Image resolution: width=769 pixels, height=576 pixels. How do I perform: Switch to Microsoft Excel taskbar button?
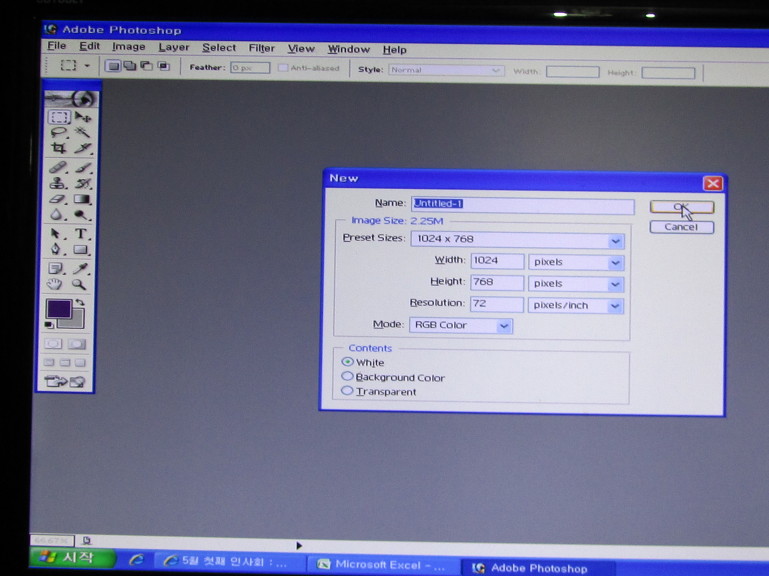point(382,565)
